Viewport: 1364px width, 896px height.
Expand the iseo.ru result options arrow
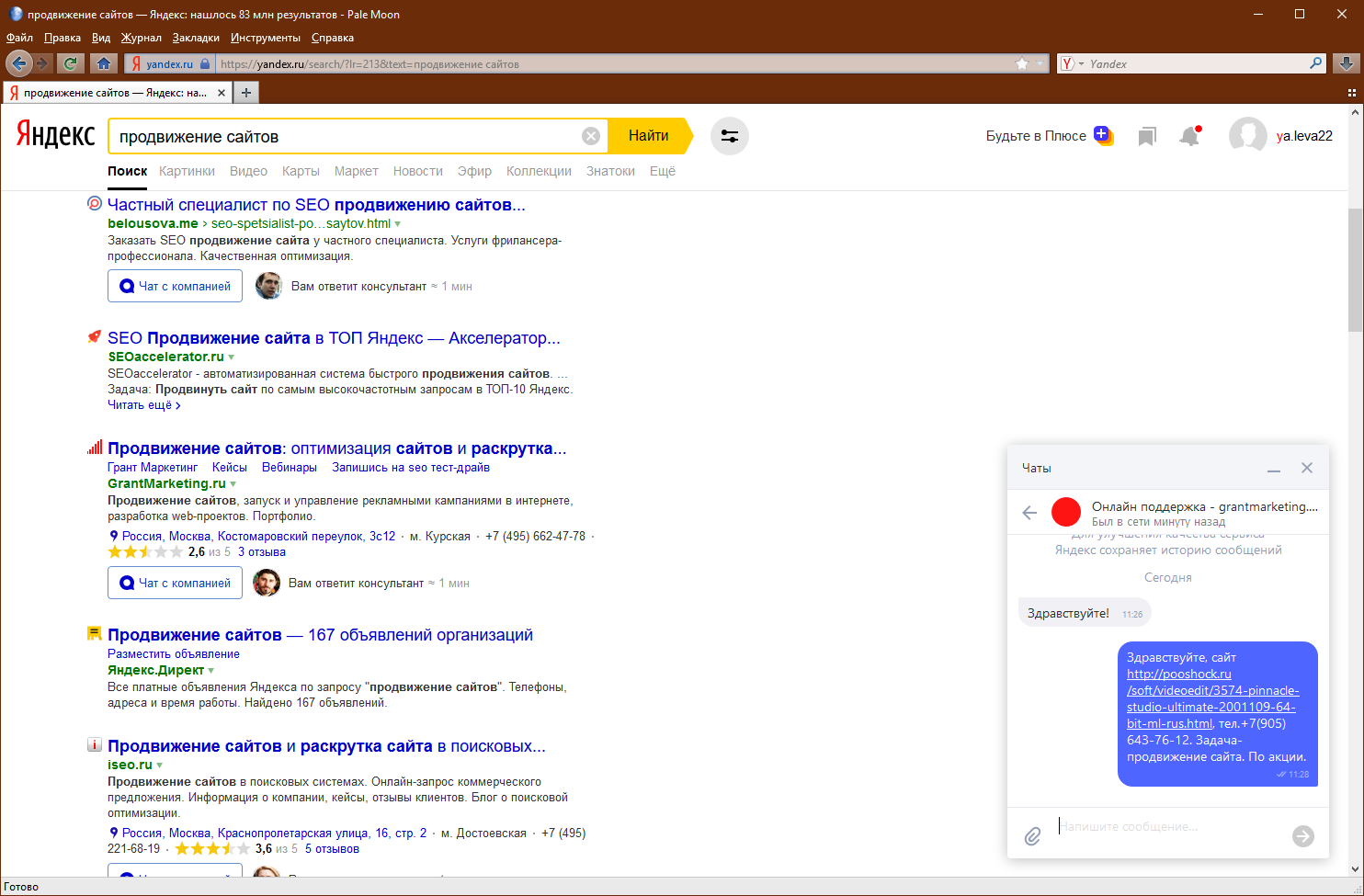tap(160, 766)
